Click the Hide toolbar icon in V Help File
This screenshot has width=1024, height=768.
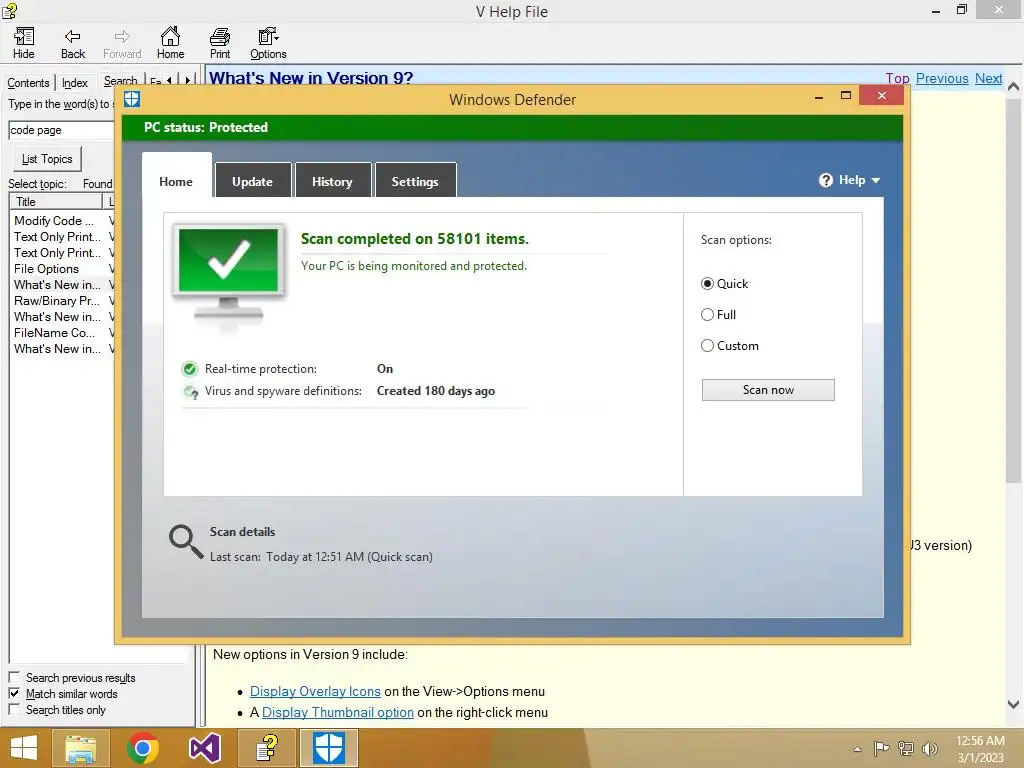point(24,43)
